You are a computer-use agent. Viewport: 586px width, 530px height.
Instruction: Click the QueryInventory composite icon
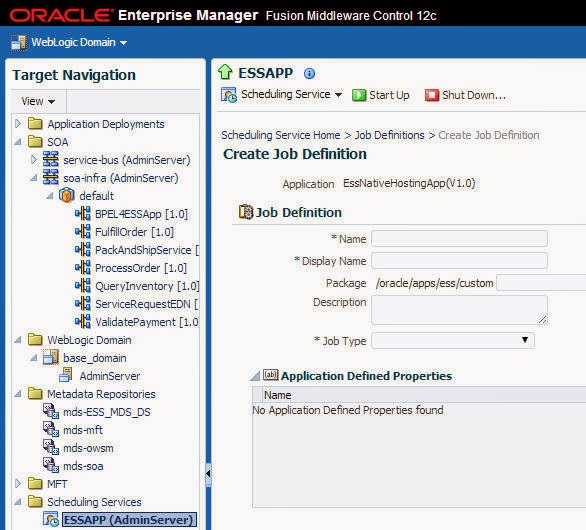(83, 285)
